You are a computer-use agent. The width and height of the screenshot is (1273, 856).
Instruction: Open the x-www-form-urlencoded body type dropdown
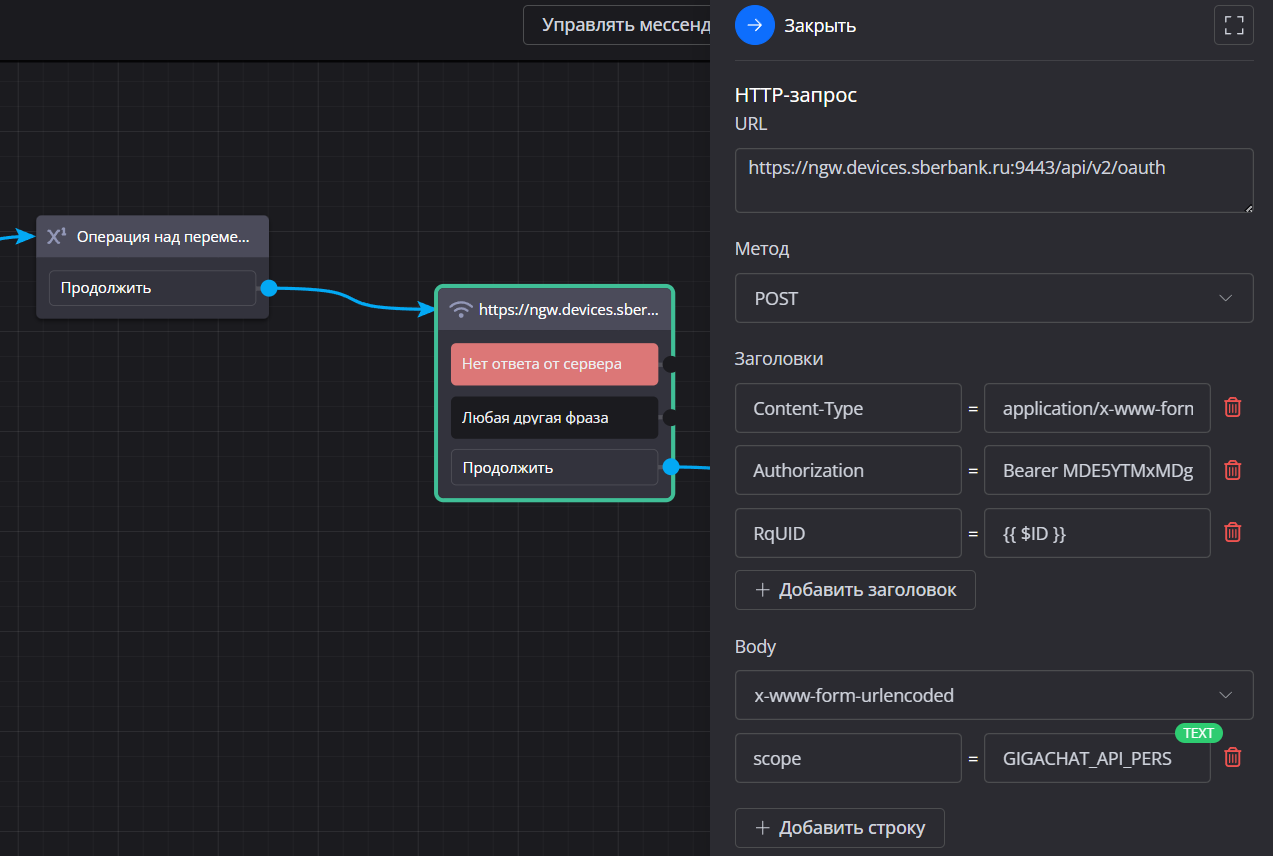click(993, 695)
